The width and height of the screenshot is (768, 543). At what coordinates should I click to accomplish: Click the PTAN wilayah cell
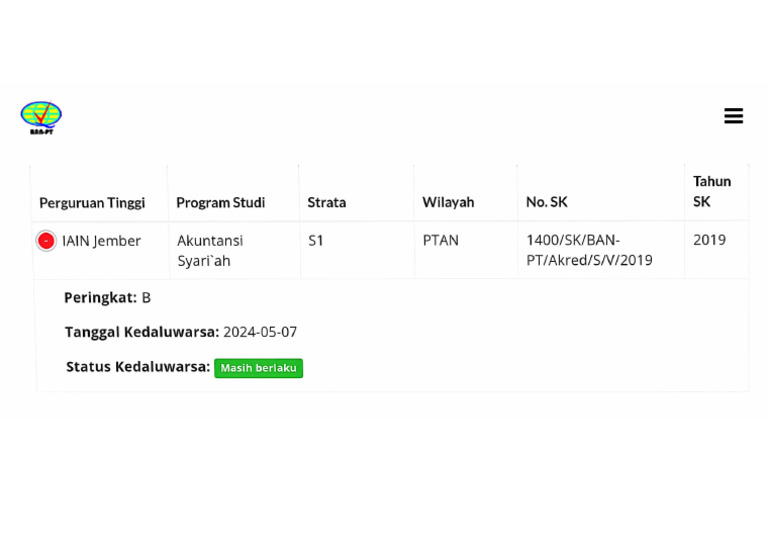[441, 241]
